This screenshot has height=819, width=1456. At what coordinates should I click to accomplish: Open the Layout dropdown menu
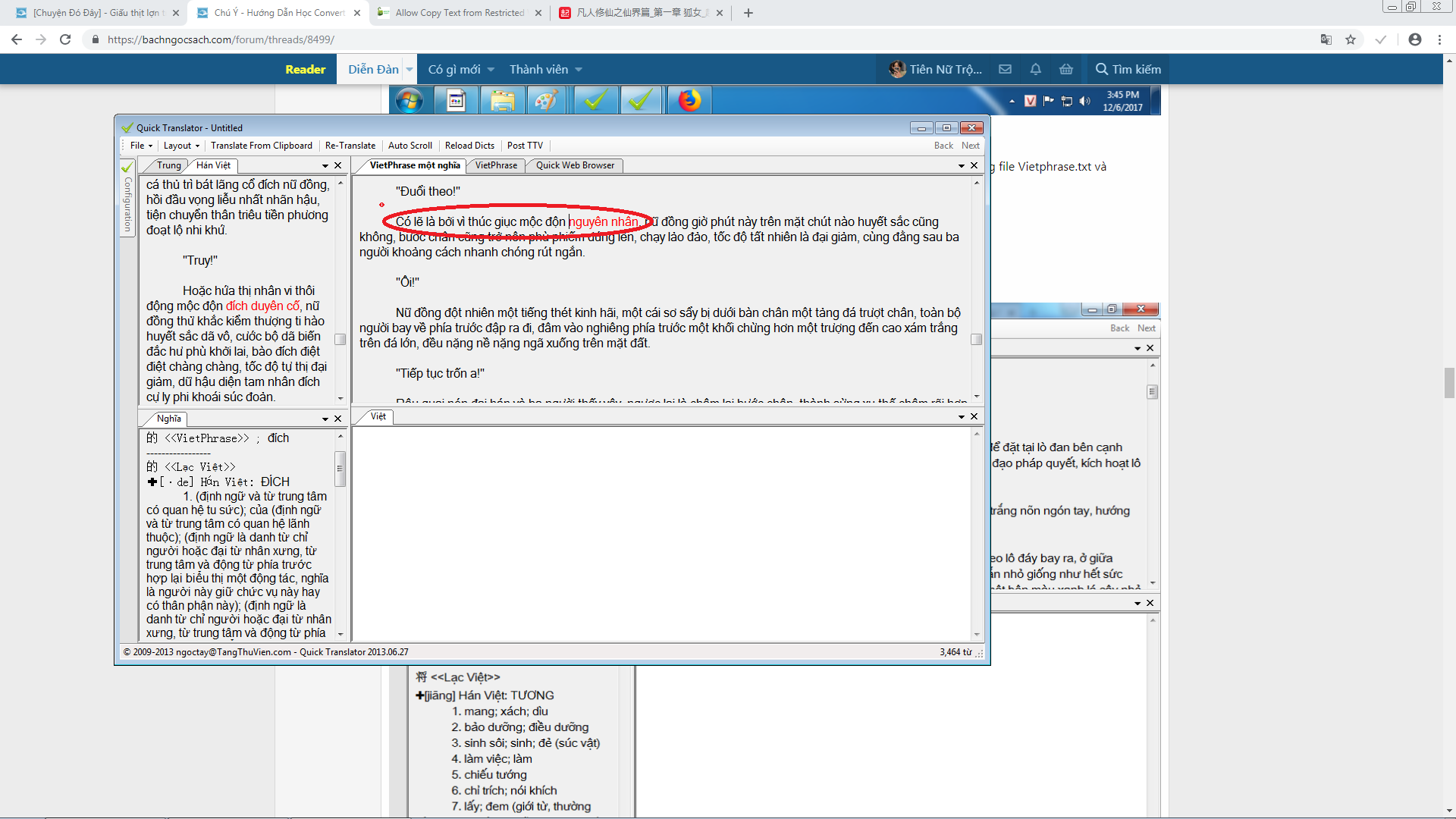coord(181,146)
